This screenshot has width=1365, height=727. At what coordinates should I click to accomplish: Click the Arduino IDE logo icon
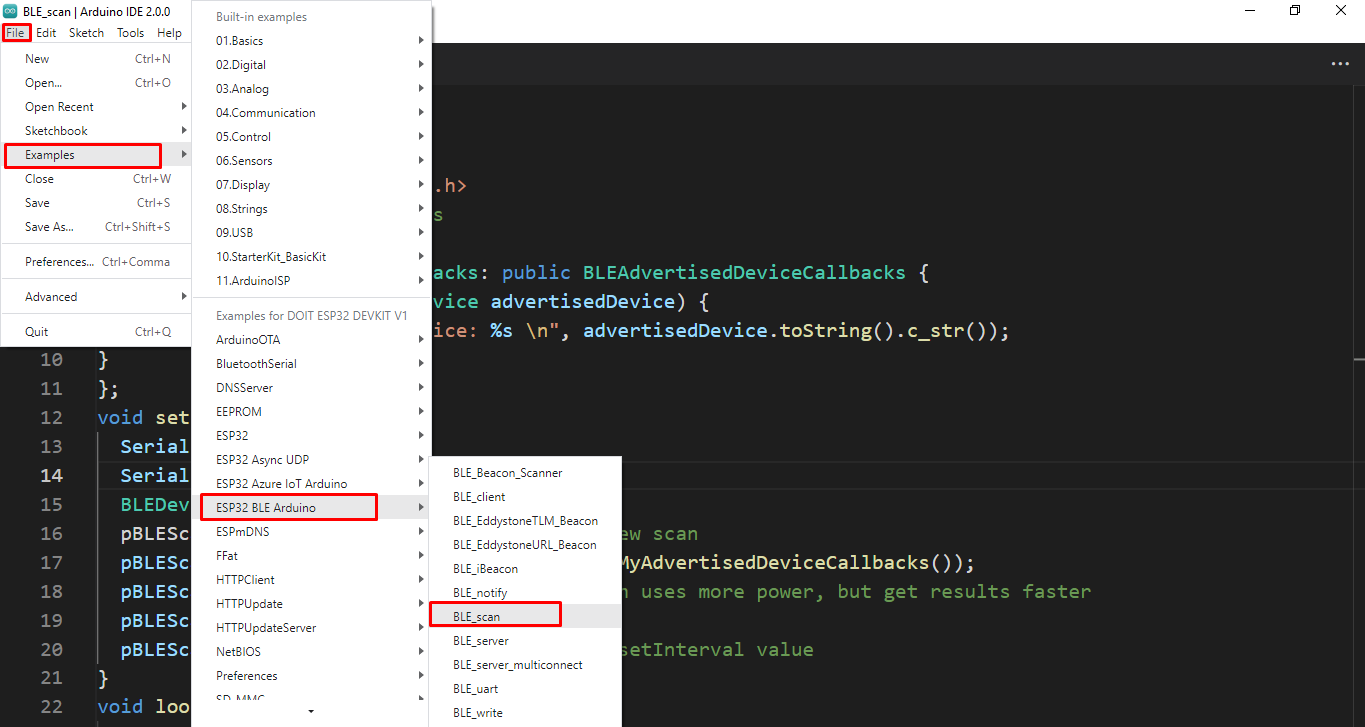[10, 11]
